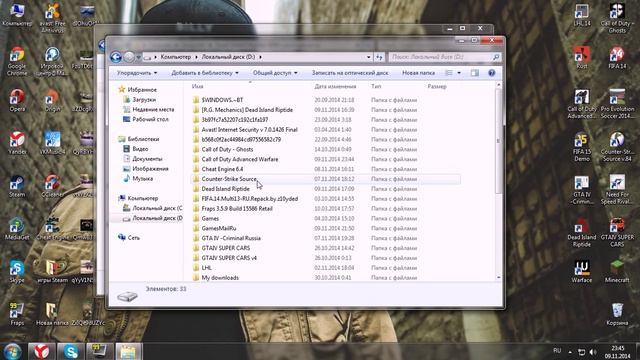Toggle the preview pane icon
The height and width of the screenshot is (360, 640).
475,73
